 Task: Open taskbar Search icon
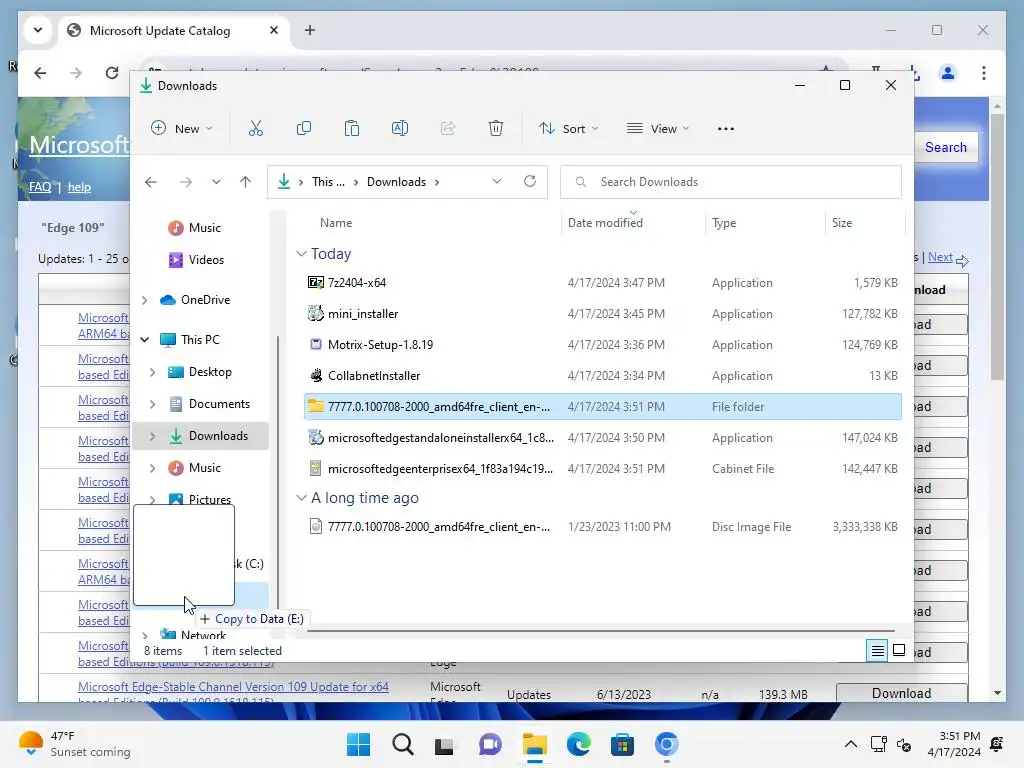point(402,744)
